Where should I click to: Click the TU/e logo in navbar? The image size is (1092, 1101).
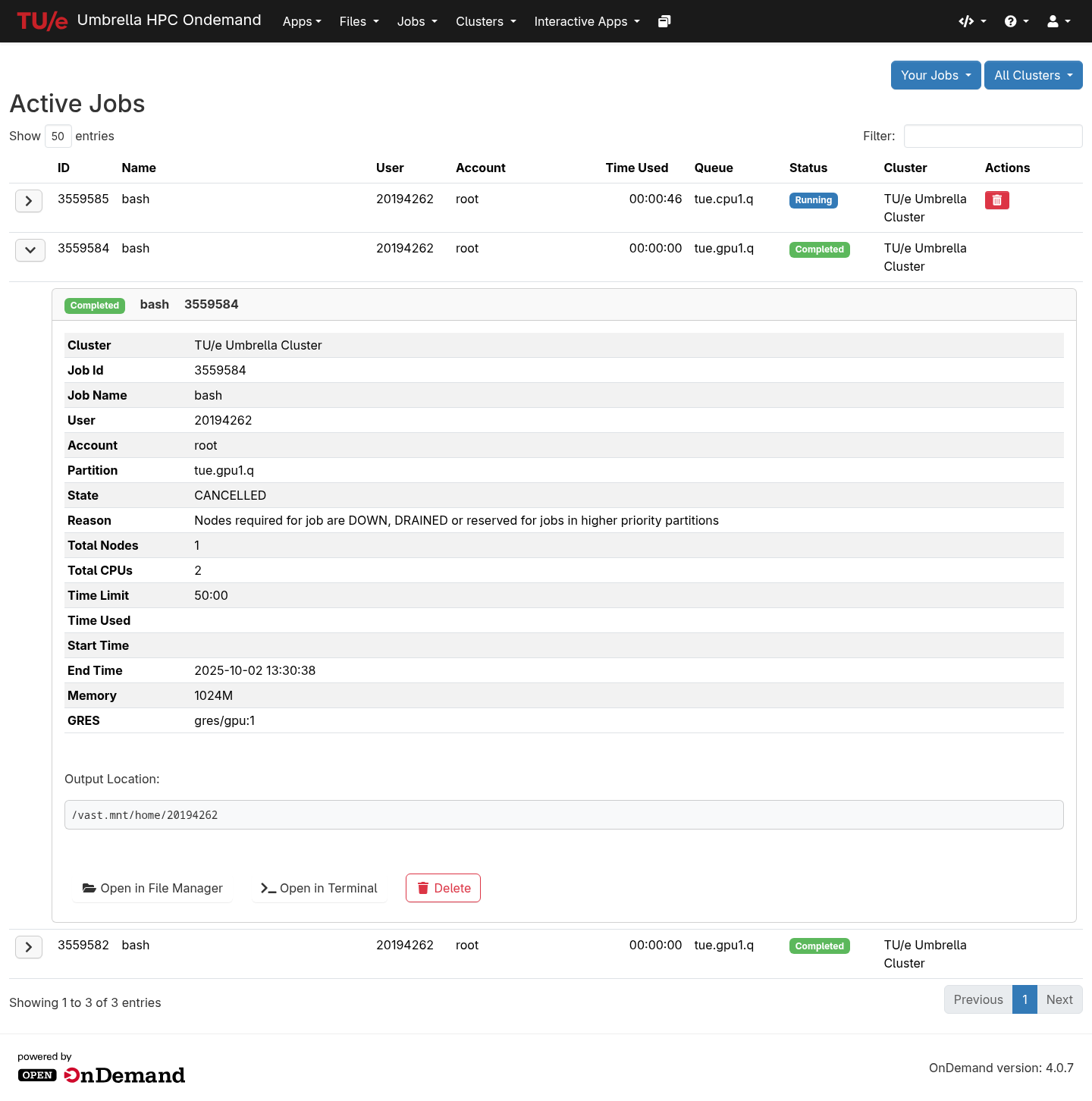point(42,21)
